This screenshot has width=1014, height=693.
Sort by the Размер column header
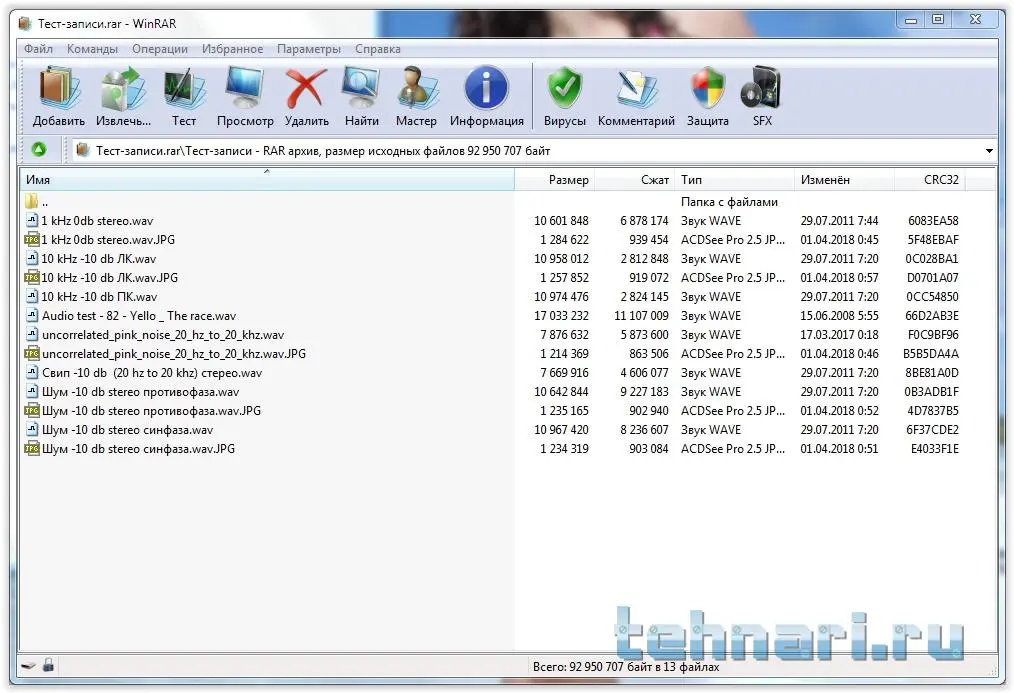coord(554,180)
